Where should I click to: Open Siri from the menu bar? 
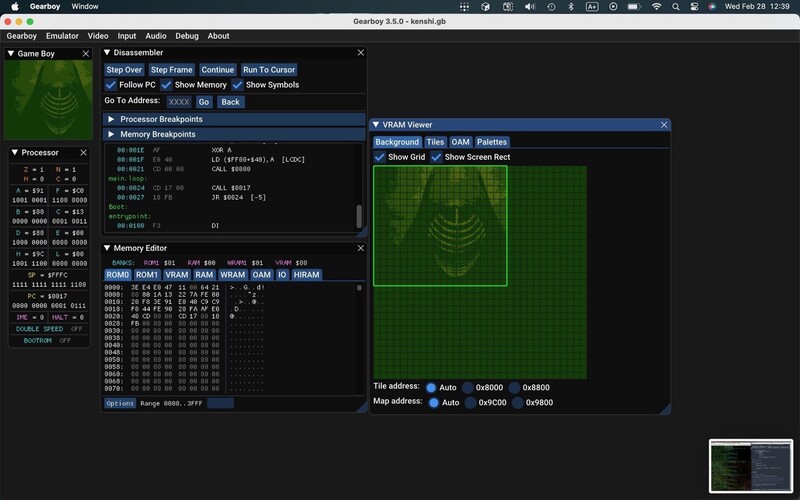(x=712, y=7)
